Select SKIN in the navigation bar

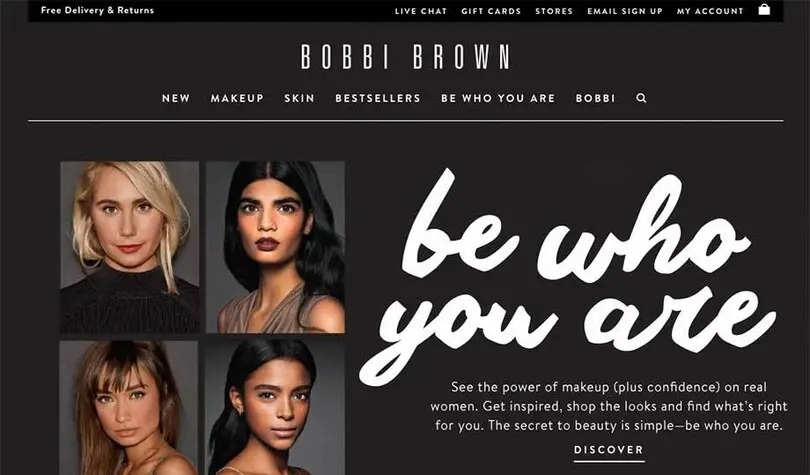coord(299,98)
